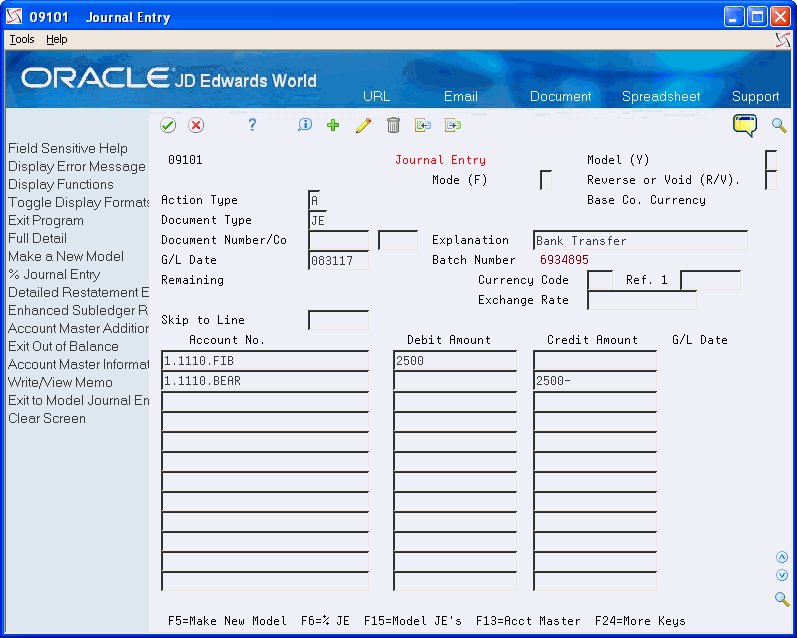Click Exit Program link
The height and width of the screenshot is (638, 797).
tap(46, 220)
